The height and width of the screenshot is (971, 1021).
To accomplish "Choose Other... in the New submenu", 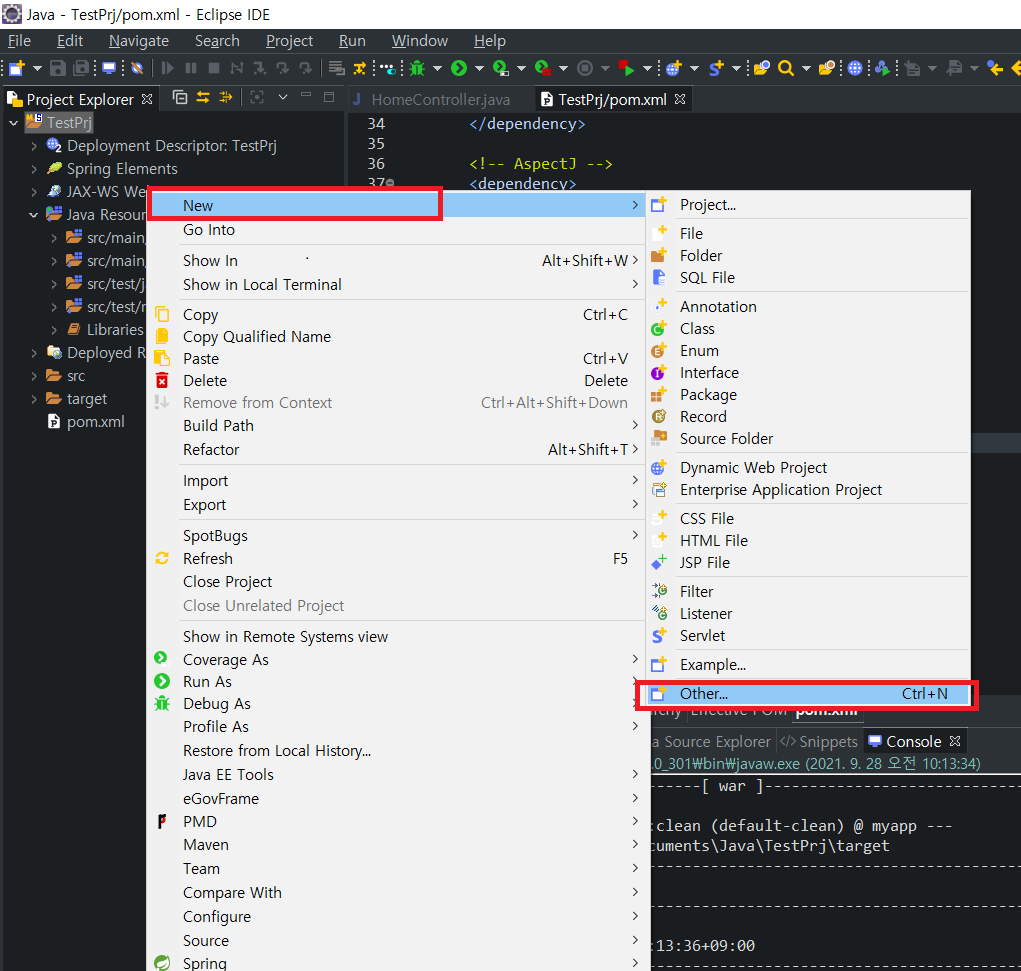I will (807, 694).
